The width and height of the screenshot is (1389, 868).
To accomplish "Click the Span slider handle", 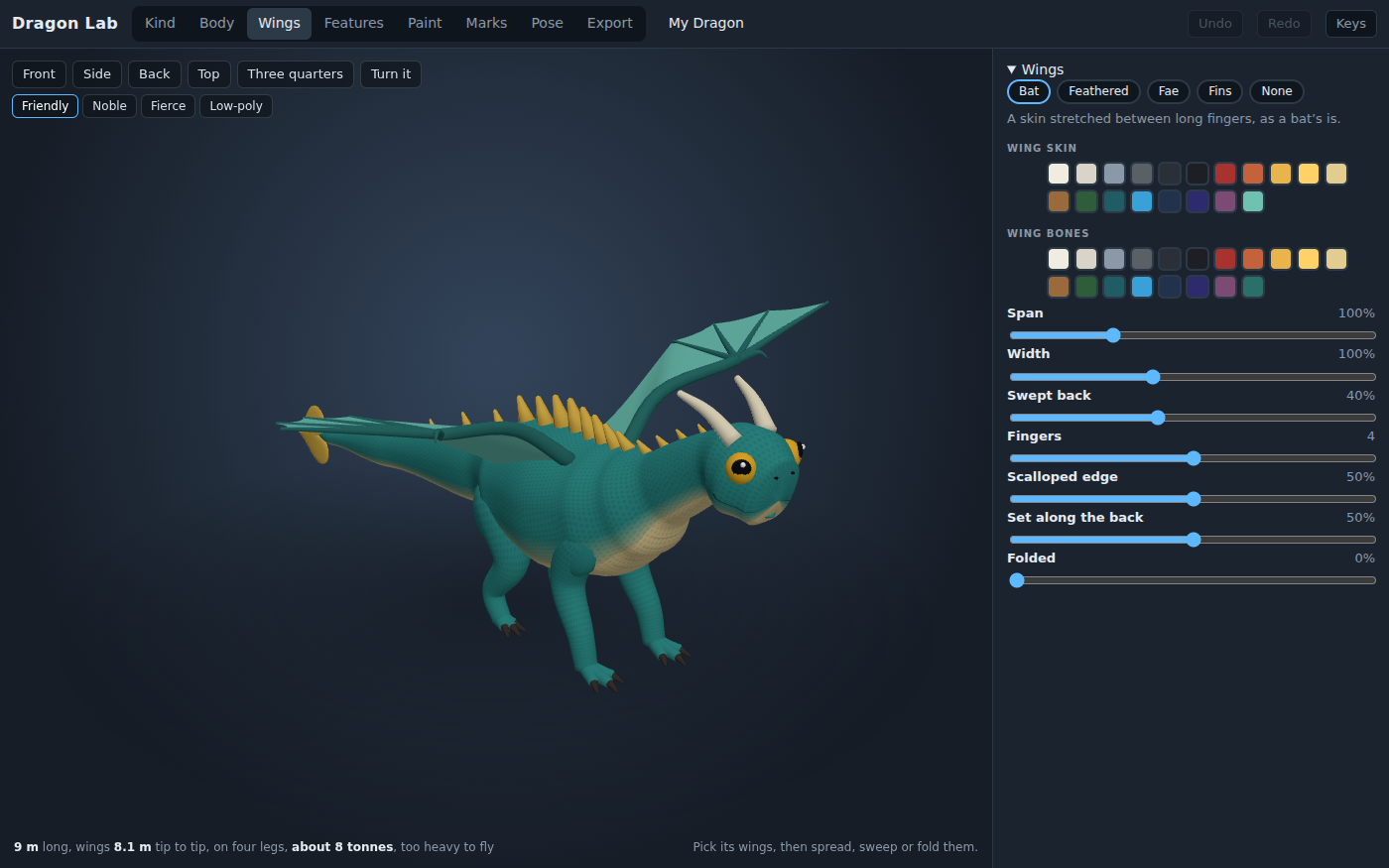I will pyautogui.click(x=1113, y=335).
